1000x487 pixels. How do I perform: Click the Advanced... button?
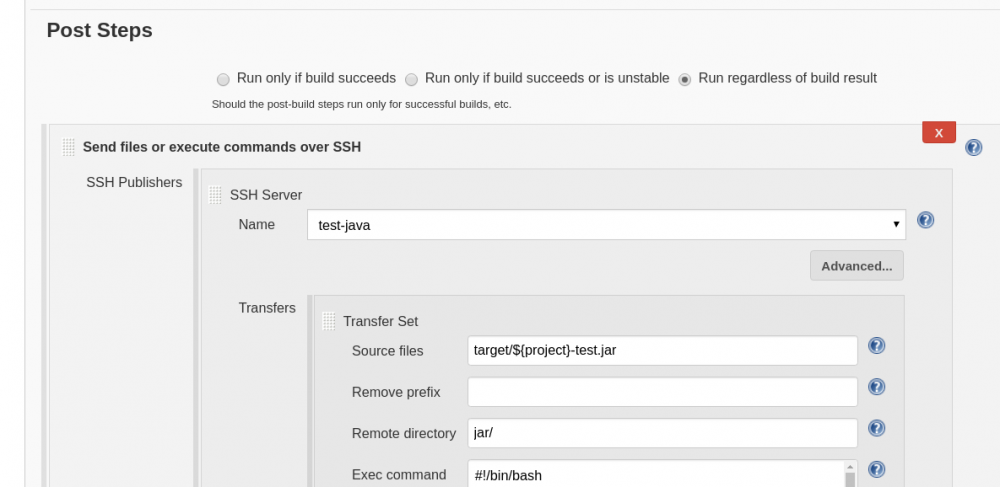856,266
